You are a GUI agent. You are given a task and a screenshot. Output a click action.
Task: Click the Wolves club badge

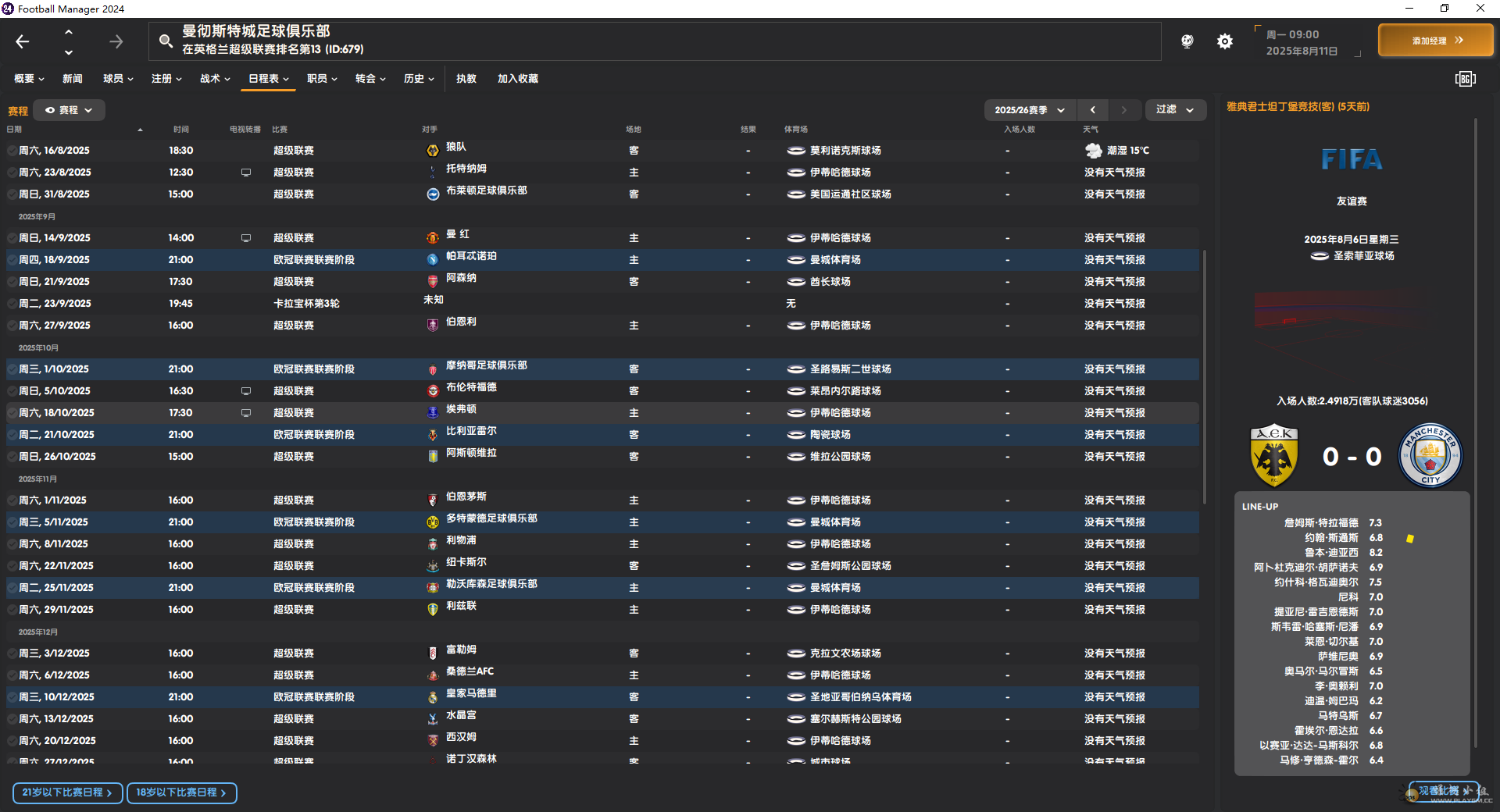433,151
